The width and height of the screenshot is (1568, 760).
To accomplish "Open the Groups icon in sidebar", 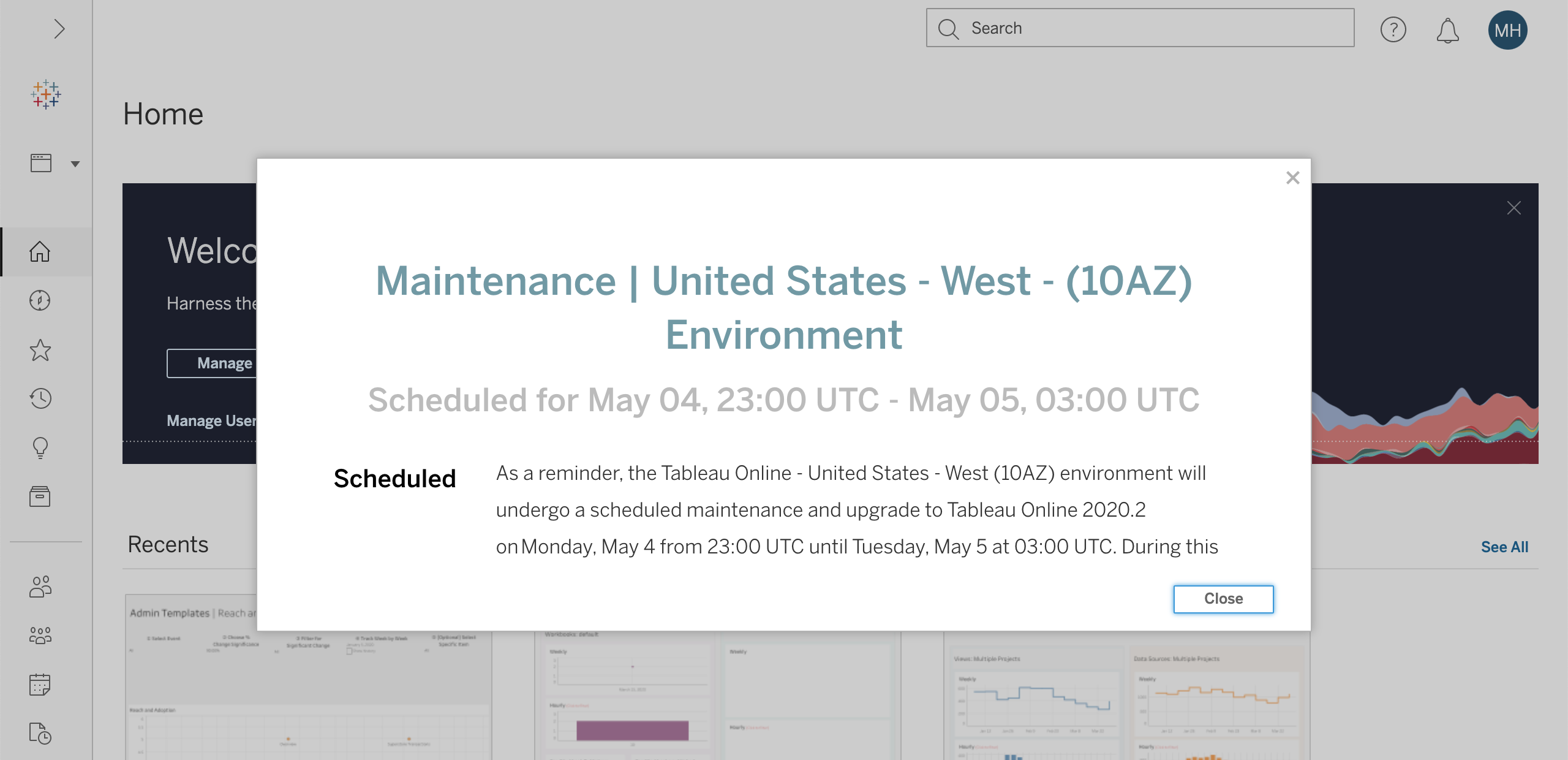I will 40,636.
